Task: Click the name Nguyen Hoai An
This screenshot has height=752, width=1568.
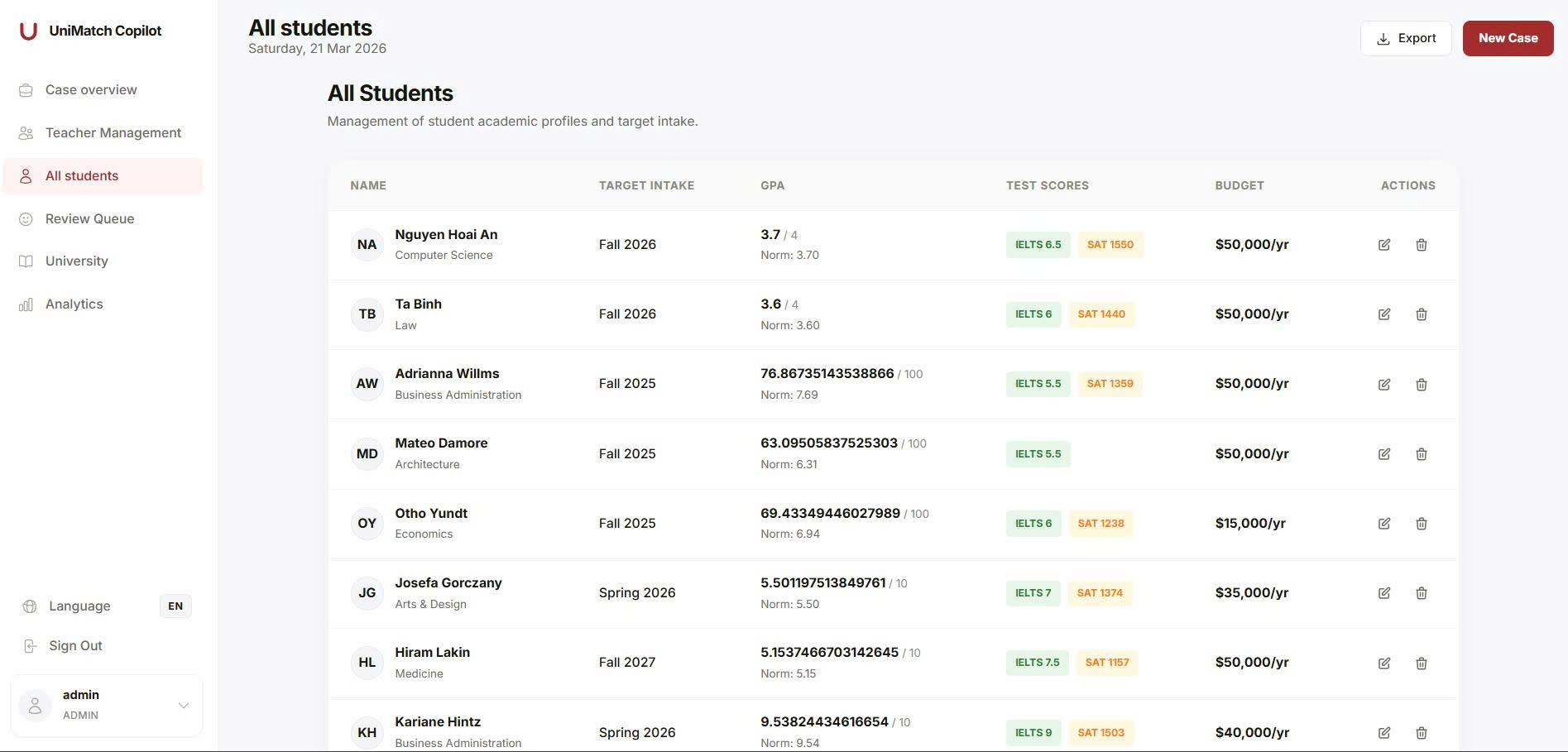Action: tap(446, 235)
